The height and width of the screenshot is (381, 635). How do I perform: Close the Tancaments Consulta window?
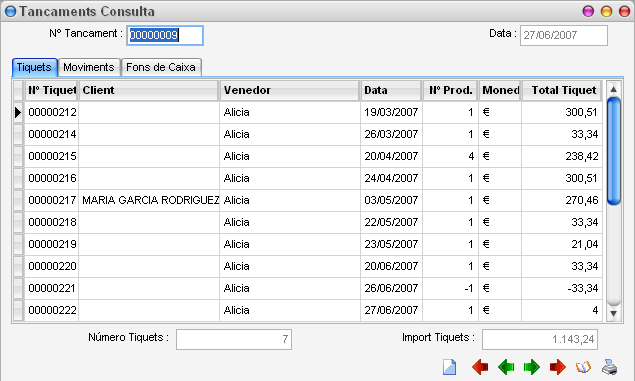tap(624, 11)
